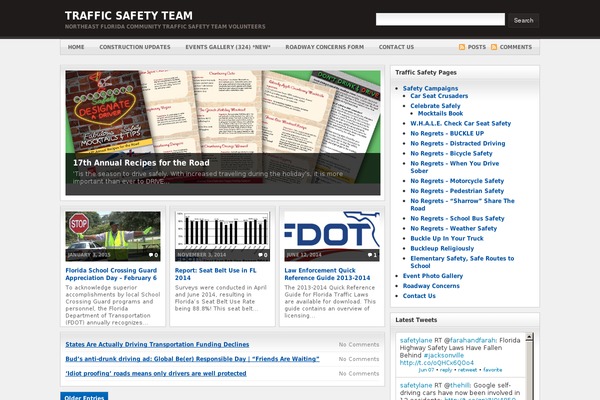Click No Comments beside the Bud's ad post
Image resolution: width=600 pixels, height=400 pixels.
click(x=359, y=359)
